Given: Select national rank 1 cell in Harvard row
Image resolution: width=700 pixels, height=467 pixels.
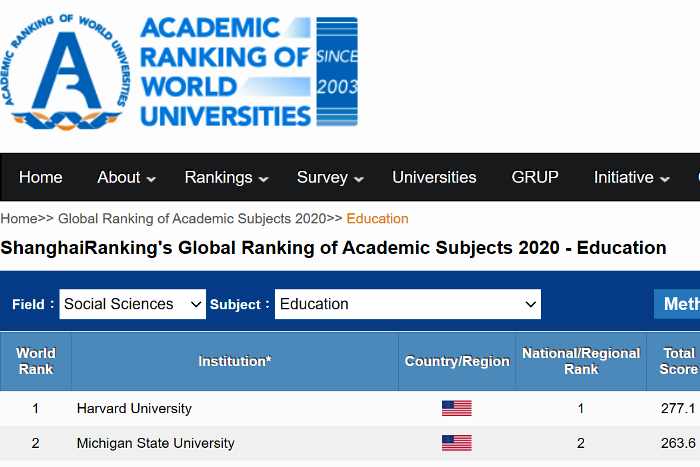Looking at the screenshot, I should (x=581, y=408).
